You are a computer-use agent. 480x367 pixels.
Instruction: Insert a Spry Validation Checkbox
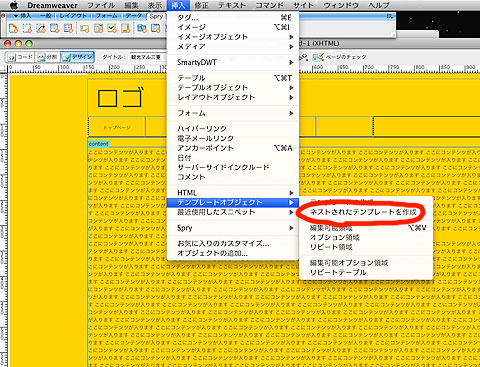click(112, 29)
